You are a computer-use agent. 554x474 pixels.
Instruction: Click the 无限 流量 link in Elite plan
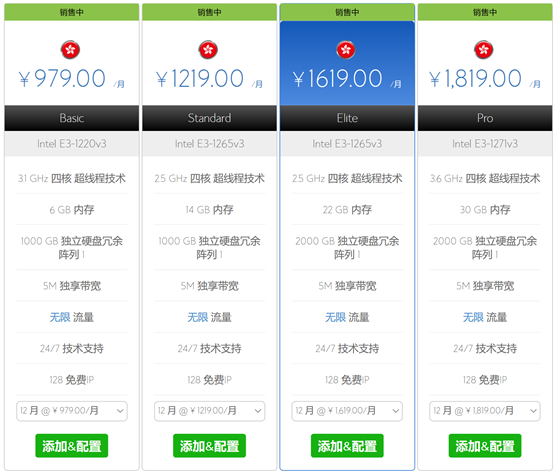click(347, 317)
